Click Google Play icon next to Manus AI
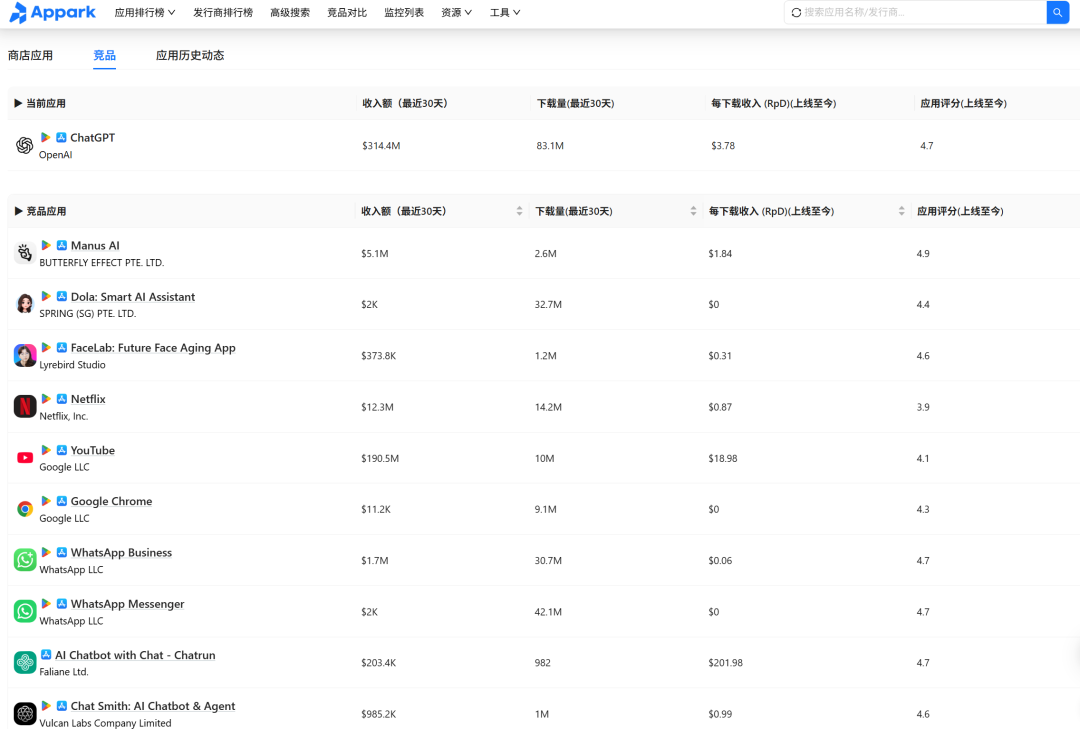This screenshot has width=1080, height=729. pos(46,245)
